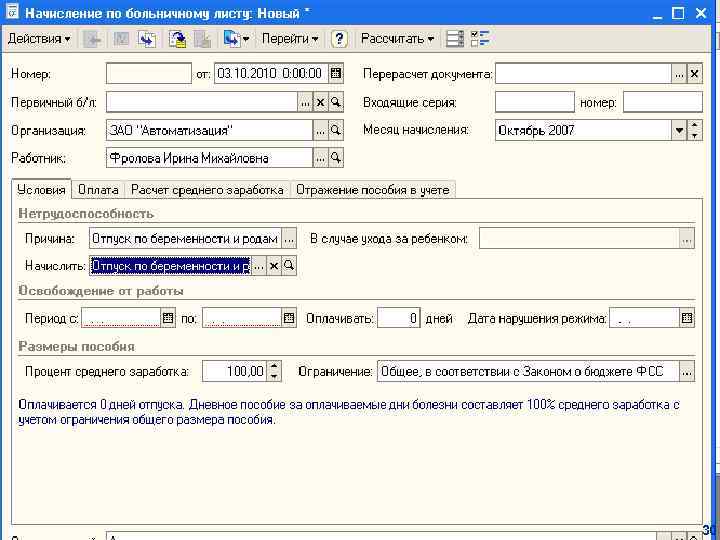Screen dimensions: 720x540
Task: Maximize the document window
Action: (x=678, y=13)
